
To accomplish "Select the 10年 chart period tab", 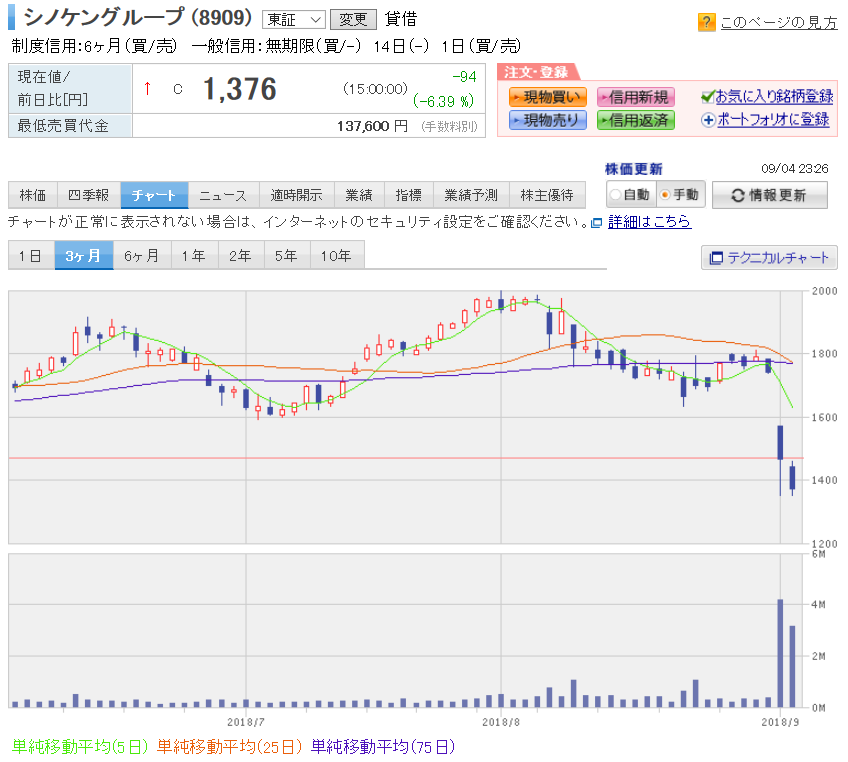I will tap(336, 255).
